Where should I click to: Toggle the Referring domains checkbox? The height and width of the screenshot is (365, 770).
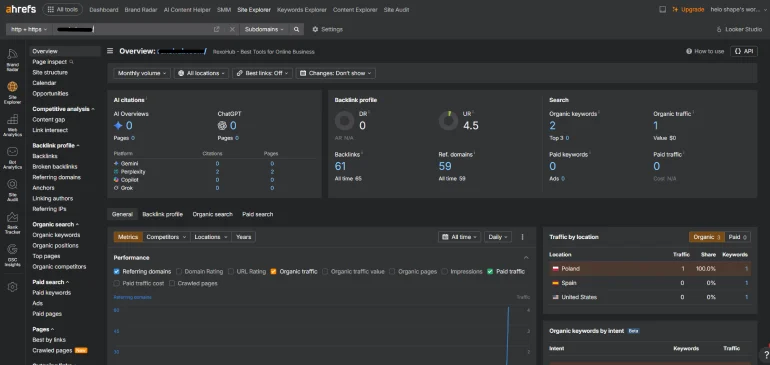[x=116, y=271]
